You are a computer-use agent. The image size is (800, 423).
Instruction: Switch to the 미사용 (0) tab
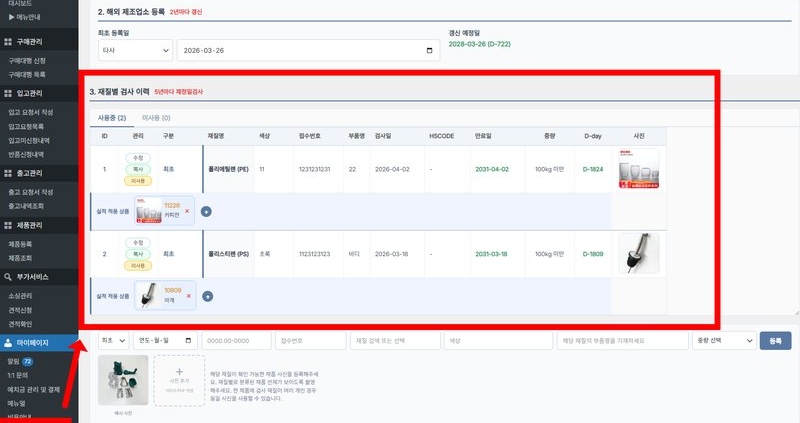click(155, 118)
